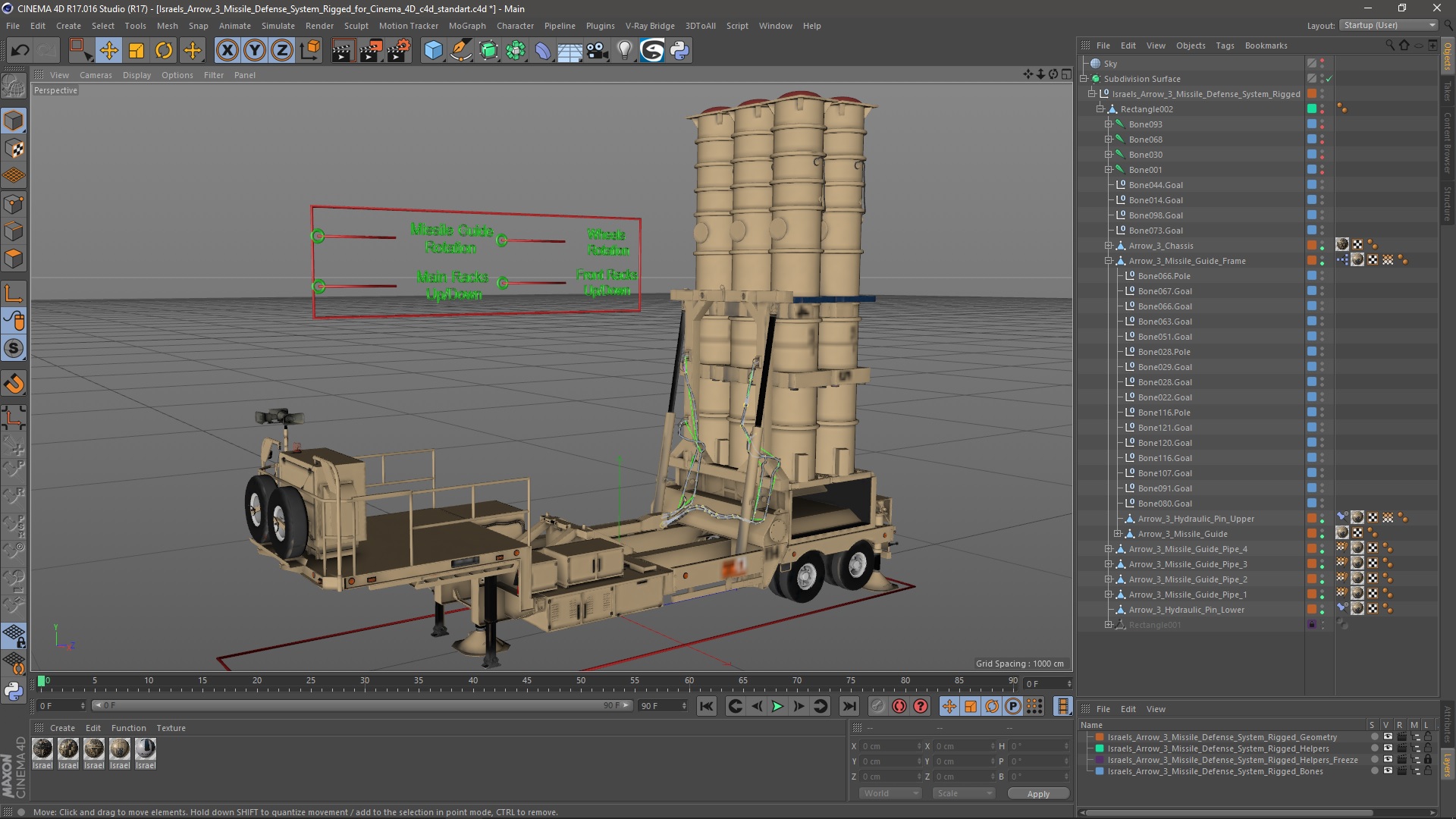
Task: Click the Undo arrow icon
Action: [x=20, y=51]
